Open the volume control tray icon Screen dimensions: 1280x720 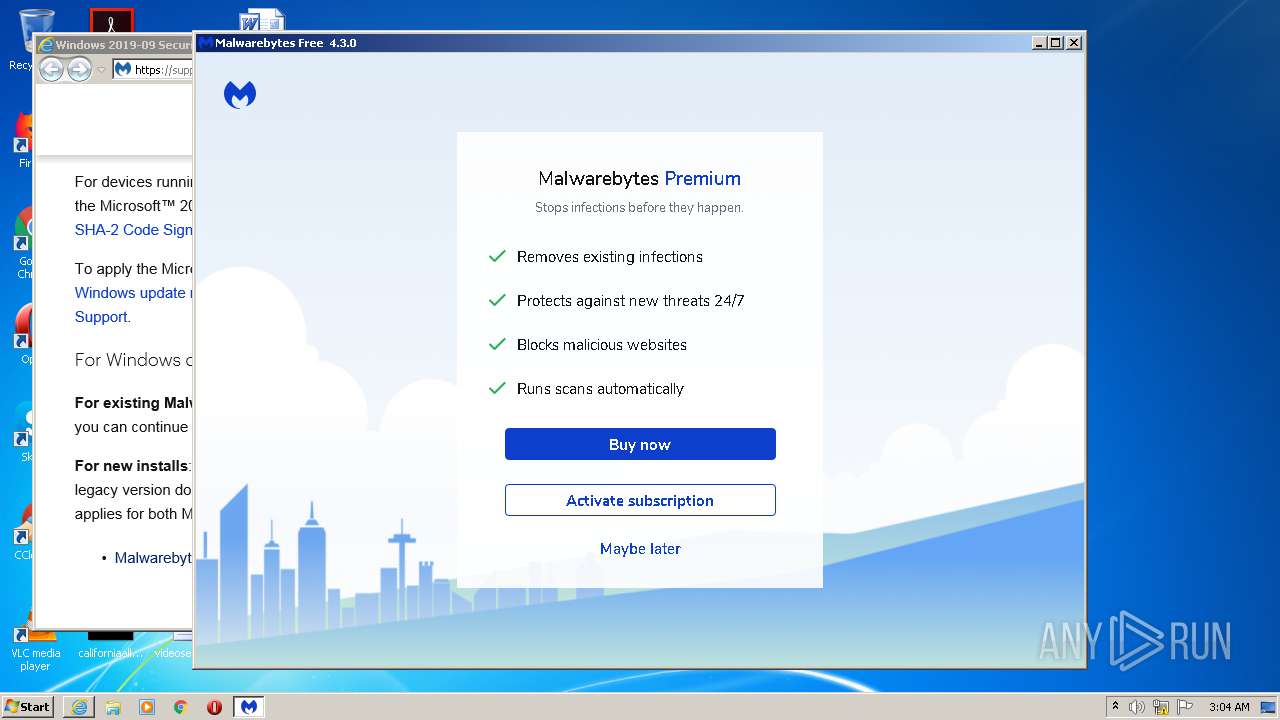click(x=1137, y=707)
